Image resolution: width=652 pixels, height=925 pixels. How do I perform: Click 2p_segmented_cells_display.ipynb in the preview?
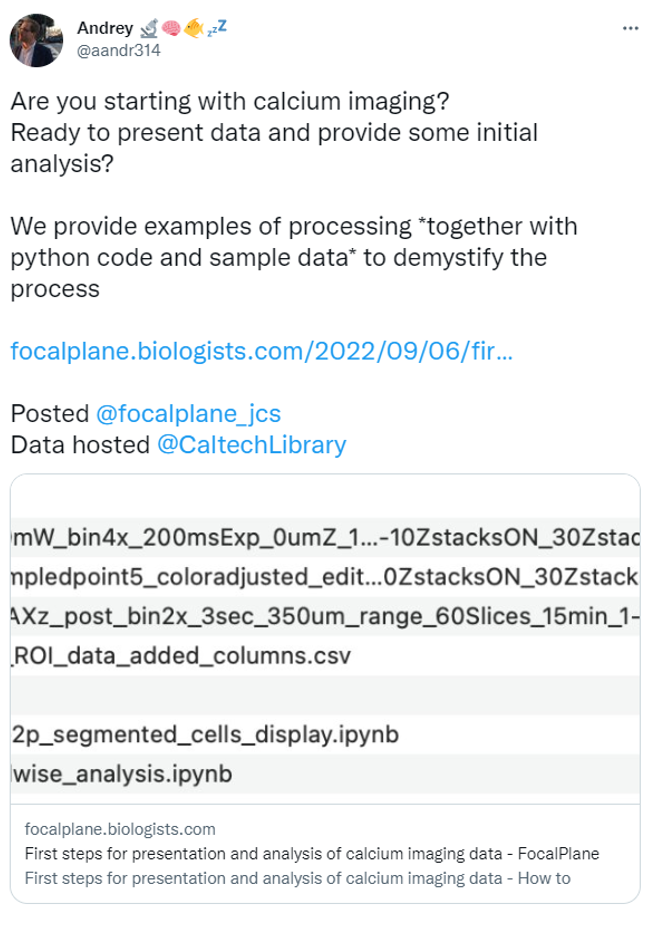(x=205, y=736)
